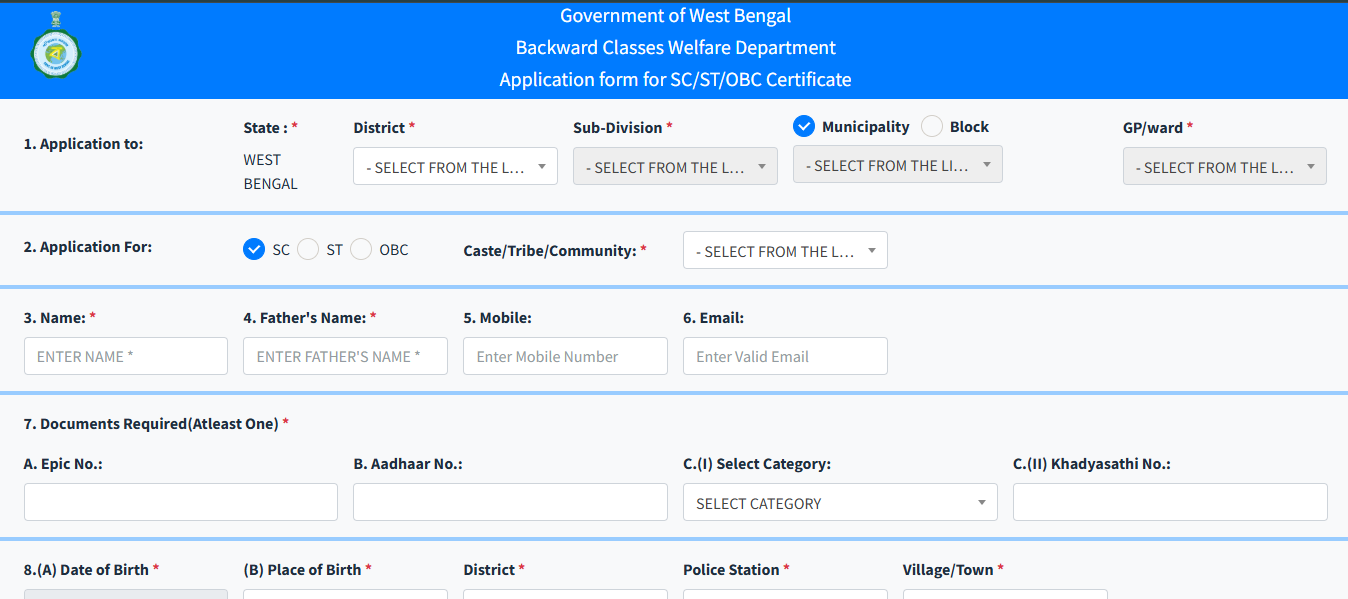
Task: Select the ST application option
Action: tap(308, 249)
